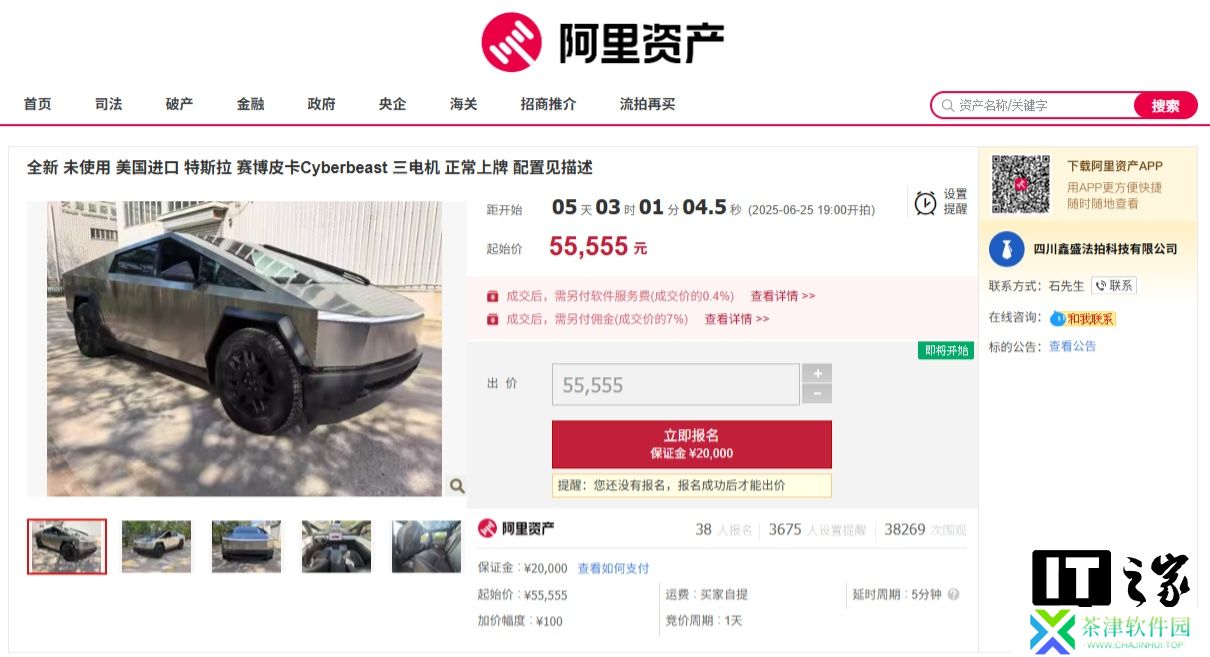Click the red 搜索 search button
The width and height of the screenshot is (1210, 657).
1165,105
